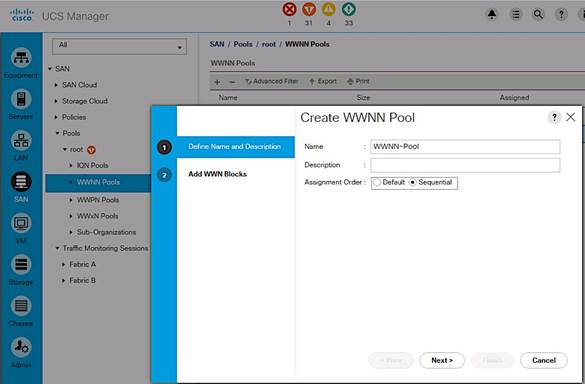Click the Next button

pyautogui.click(x=442, y=360)
